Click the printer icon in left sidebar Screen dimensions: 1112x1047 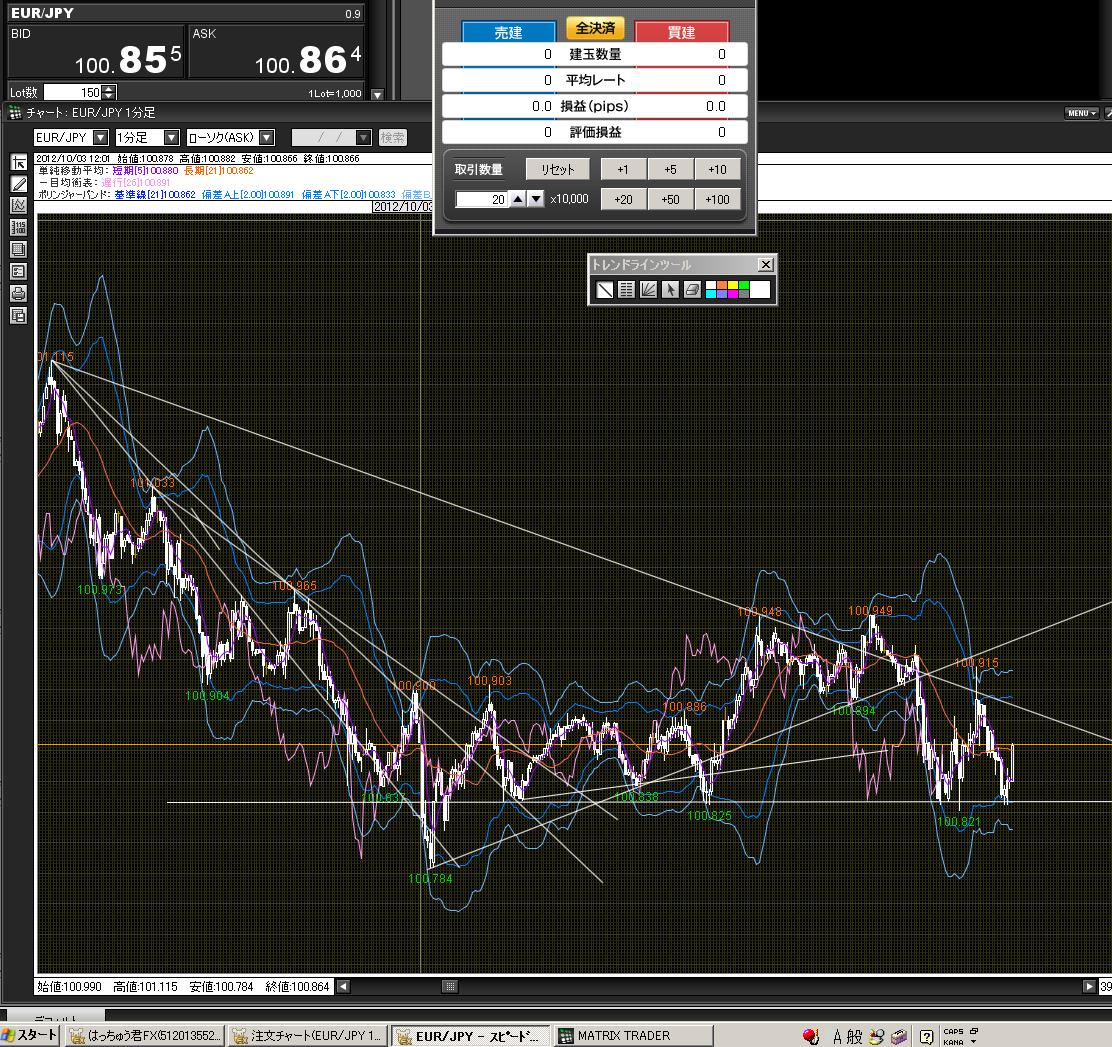[x=18, y=293]
